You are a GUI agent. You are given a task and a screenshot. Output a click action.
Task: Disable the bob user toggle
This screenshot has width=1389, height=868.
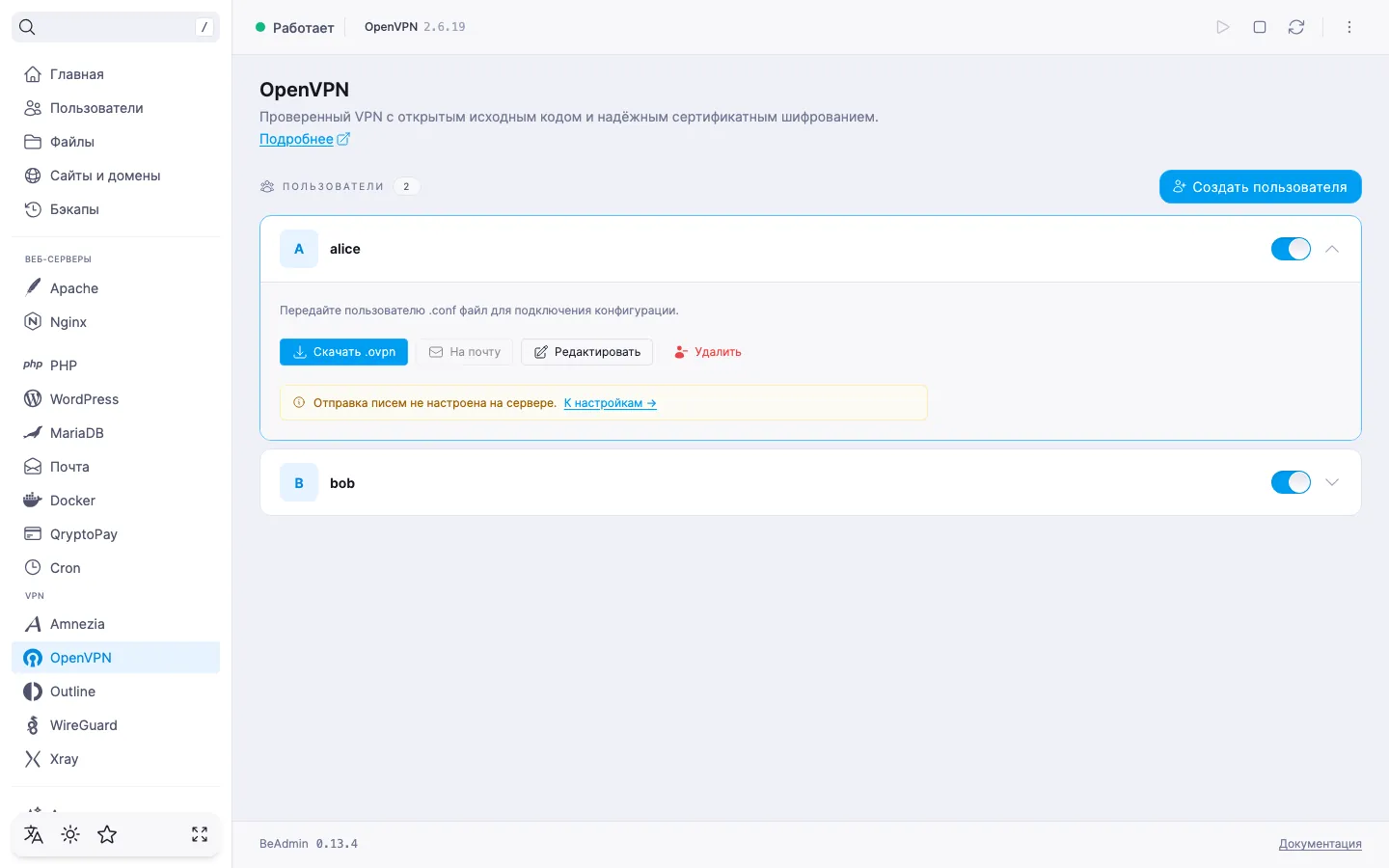[1291, 482]
